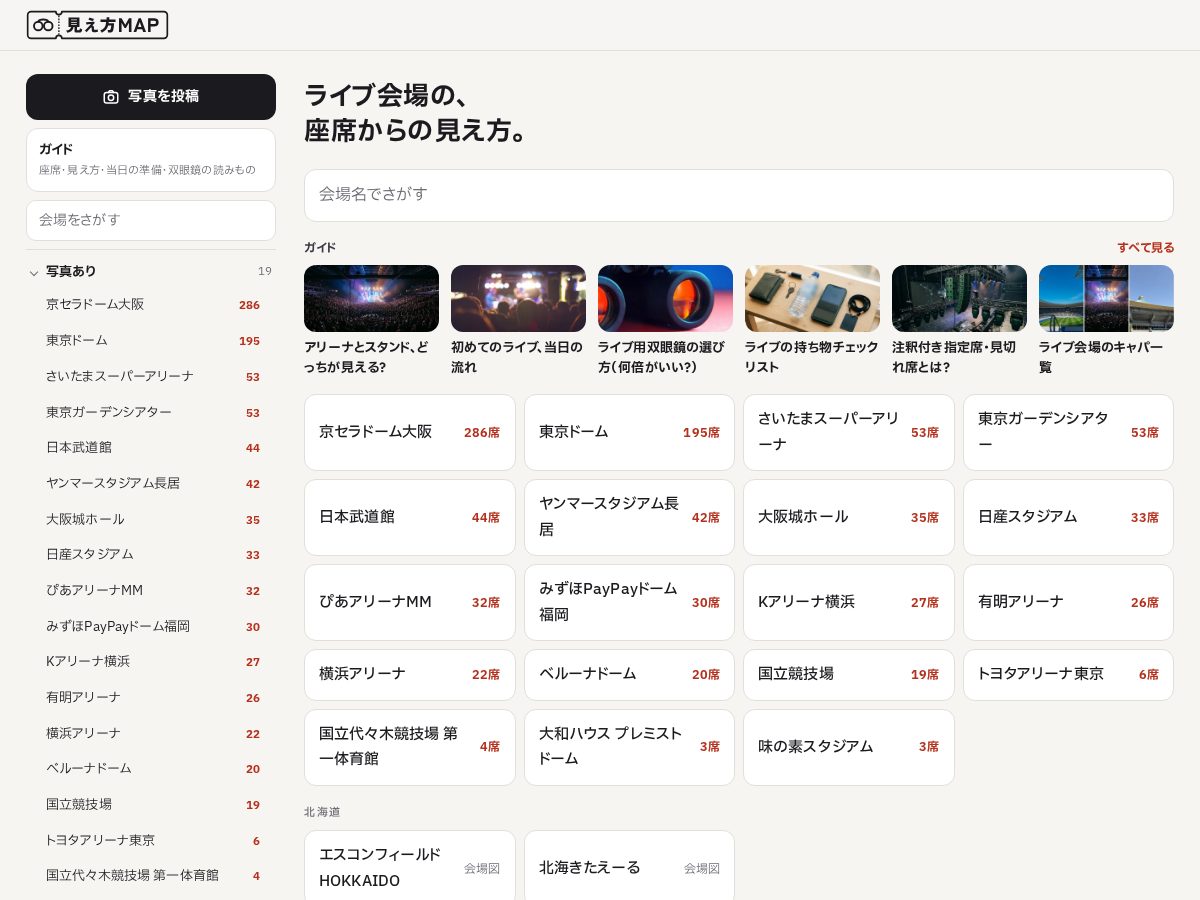Viewport: 1200px width, 900px height.
Task: Open the みずほPayPayドーム福岡 30席 card
Action: 629,603
